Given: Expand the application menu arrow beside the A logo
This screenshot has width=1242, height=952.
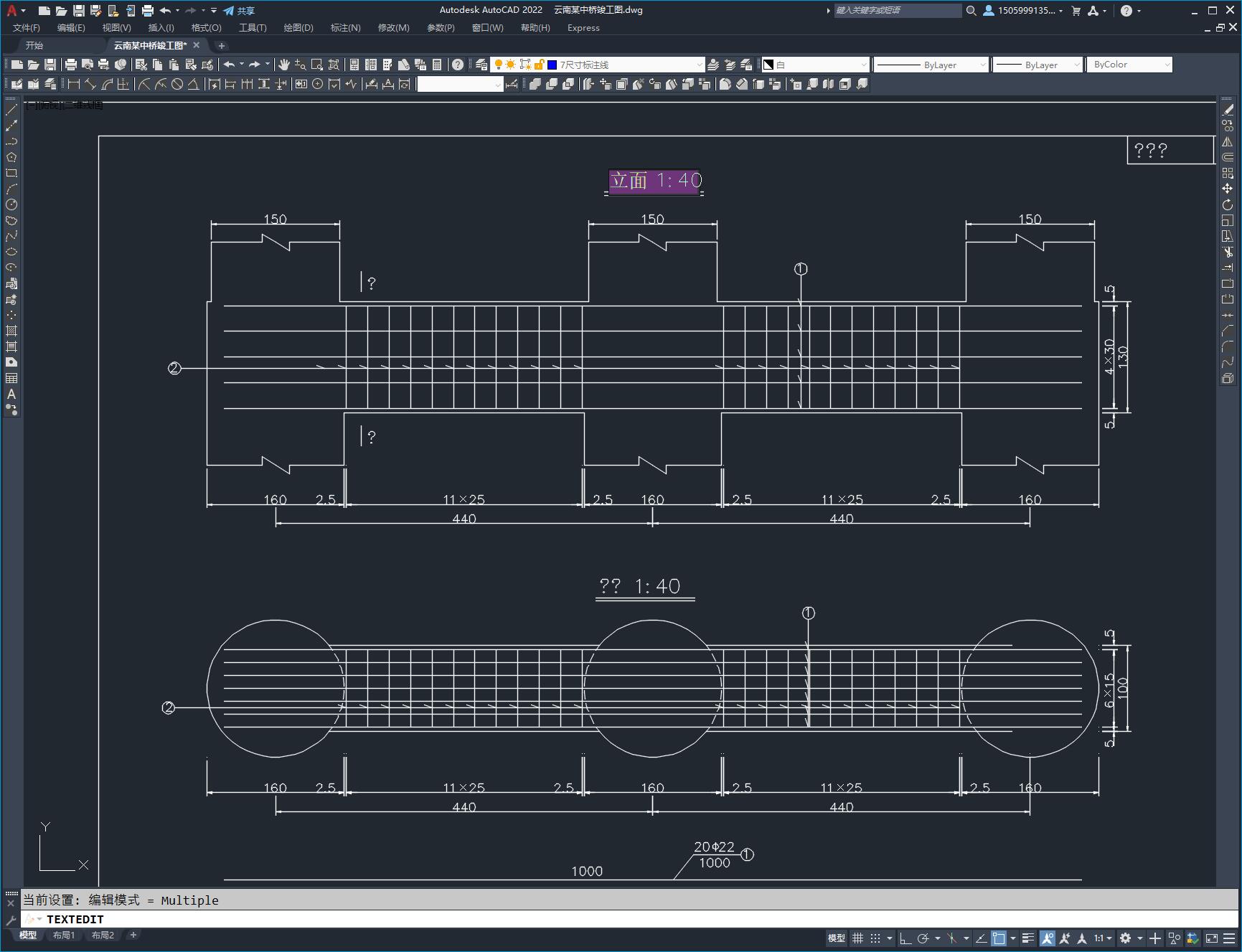Looking at the screenshot, I should [24, 11].
